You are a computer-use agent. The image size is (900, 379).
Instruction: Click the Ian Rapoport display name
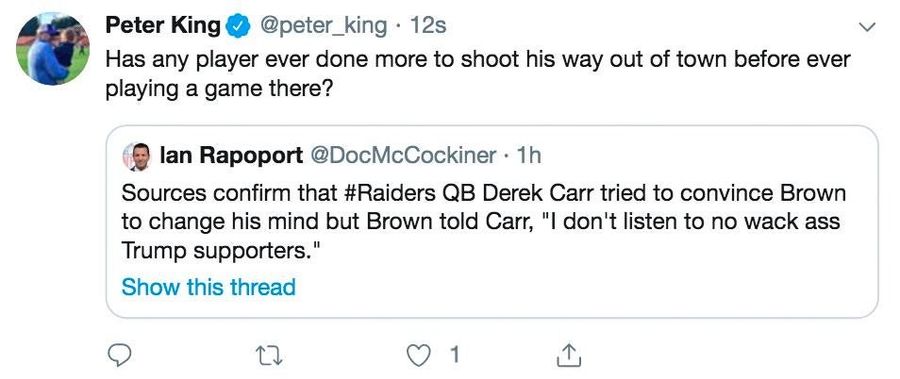231,155
